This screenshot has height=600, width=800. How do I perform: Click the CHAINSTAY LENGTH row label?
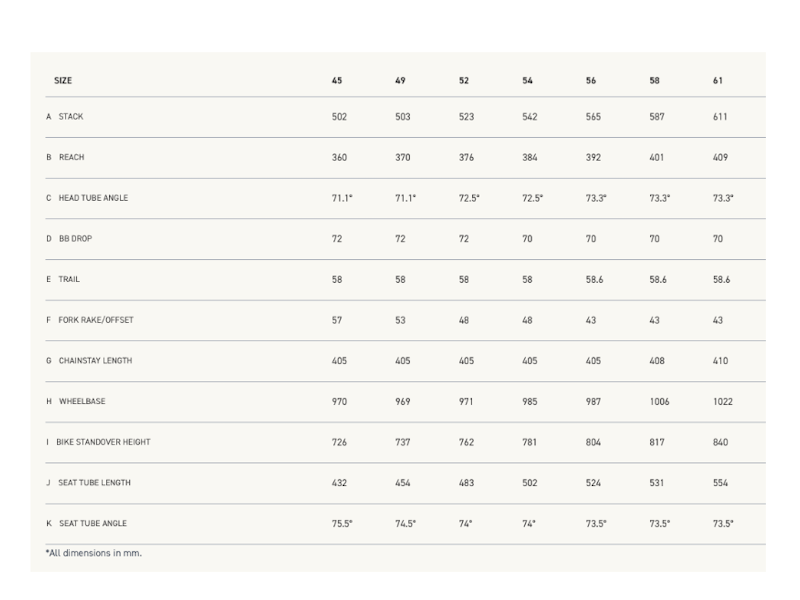coord(95,361)
